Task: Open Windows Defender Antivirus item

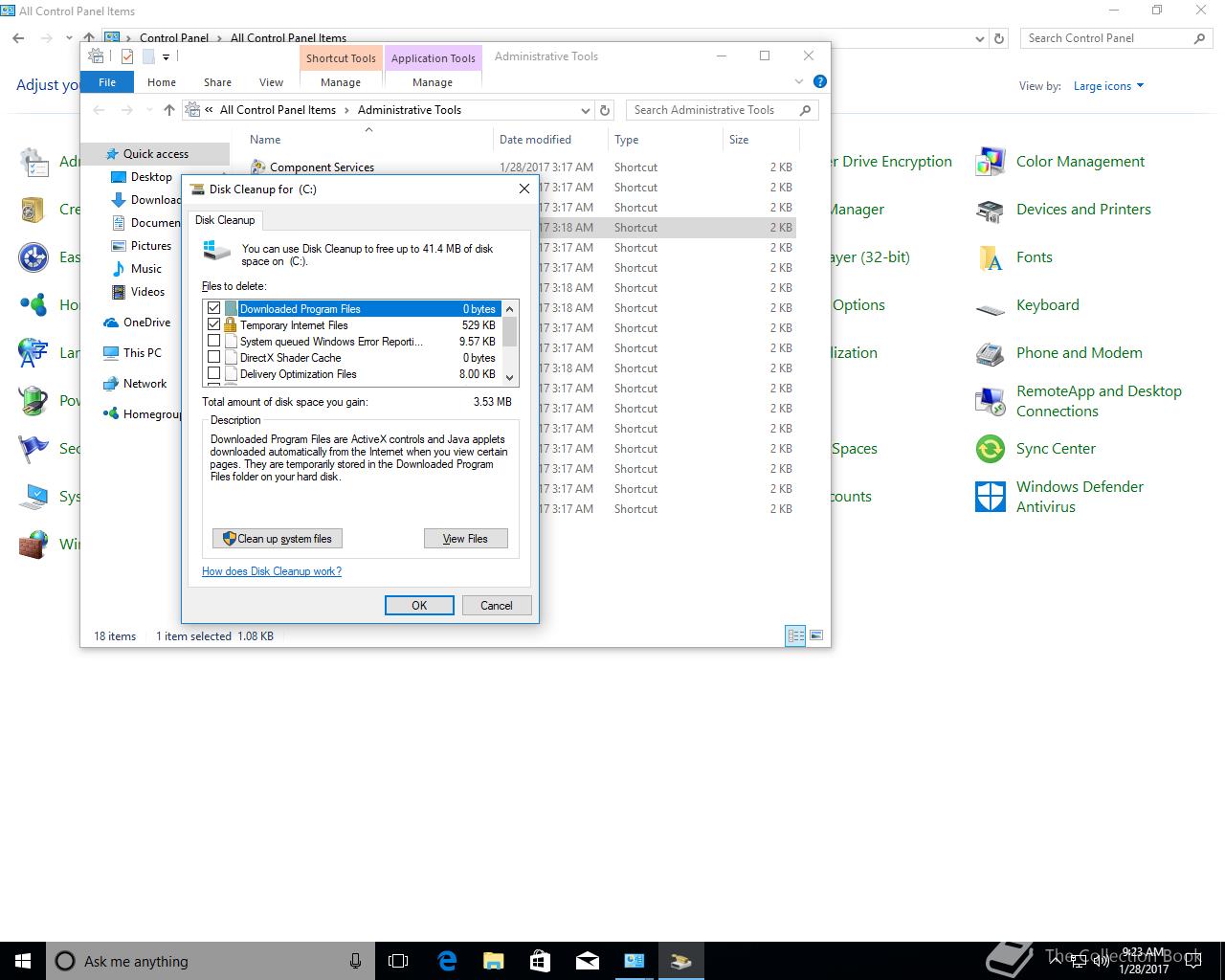Action: [x=1060, y=497]
